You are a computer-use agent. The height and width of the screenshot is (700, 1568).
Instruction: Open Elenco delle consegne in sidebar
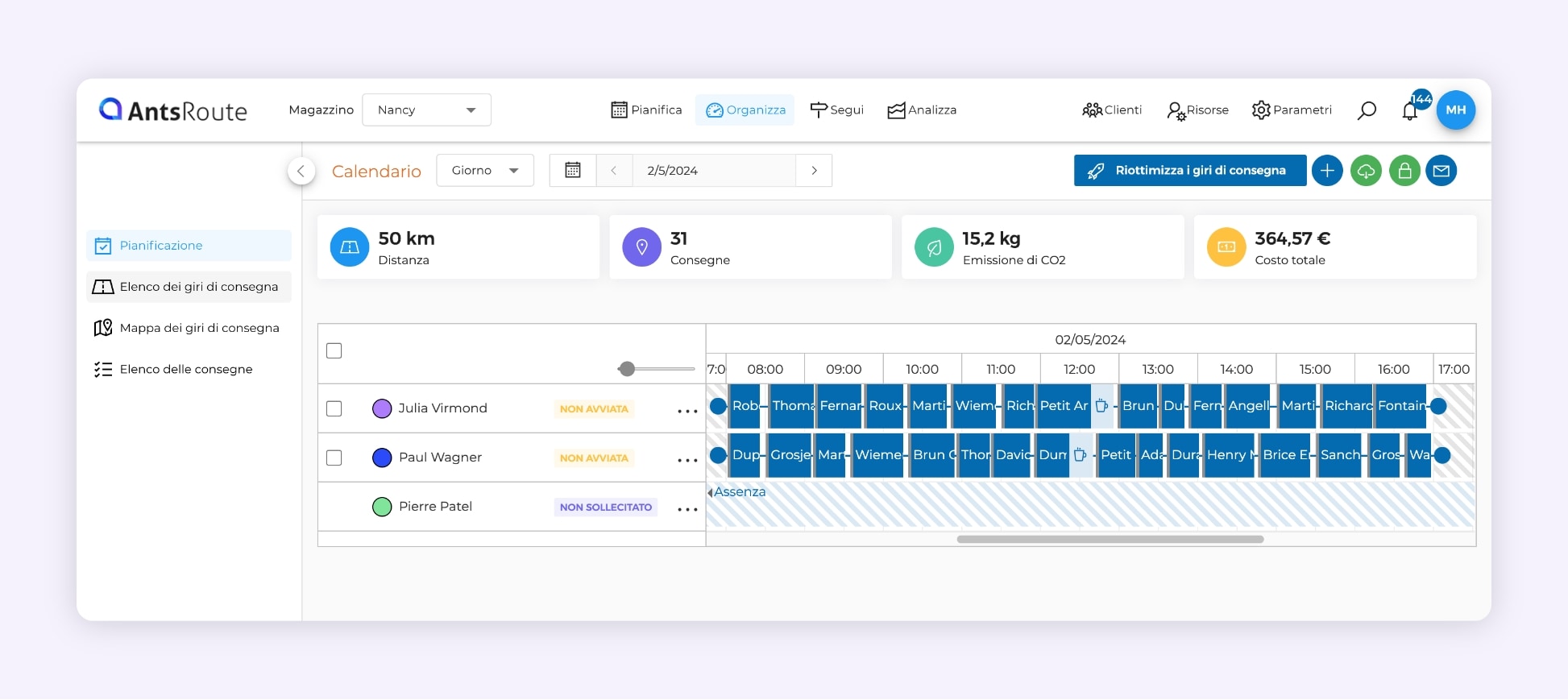[x=185, y=369]
